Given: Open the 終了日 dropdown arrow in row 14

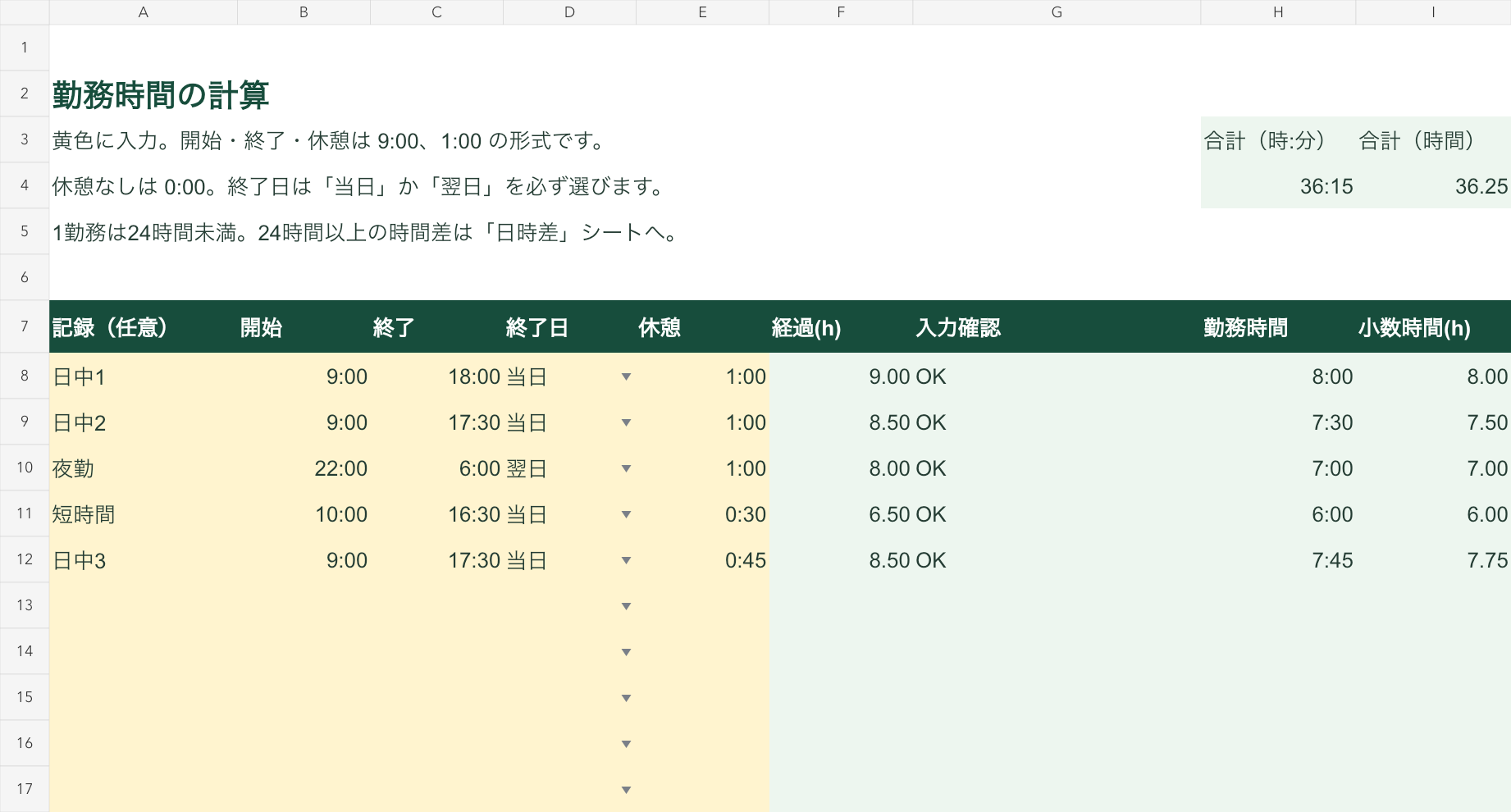Looking at the screenshot, I should coord(626,652).
